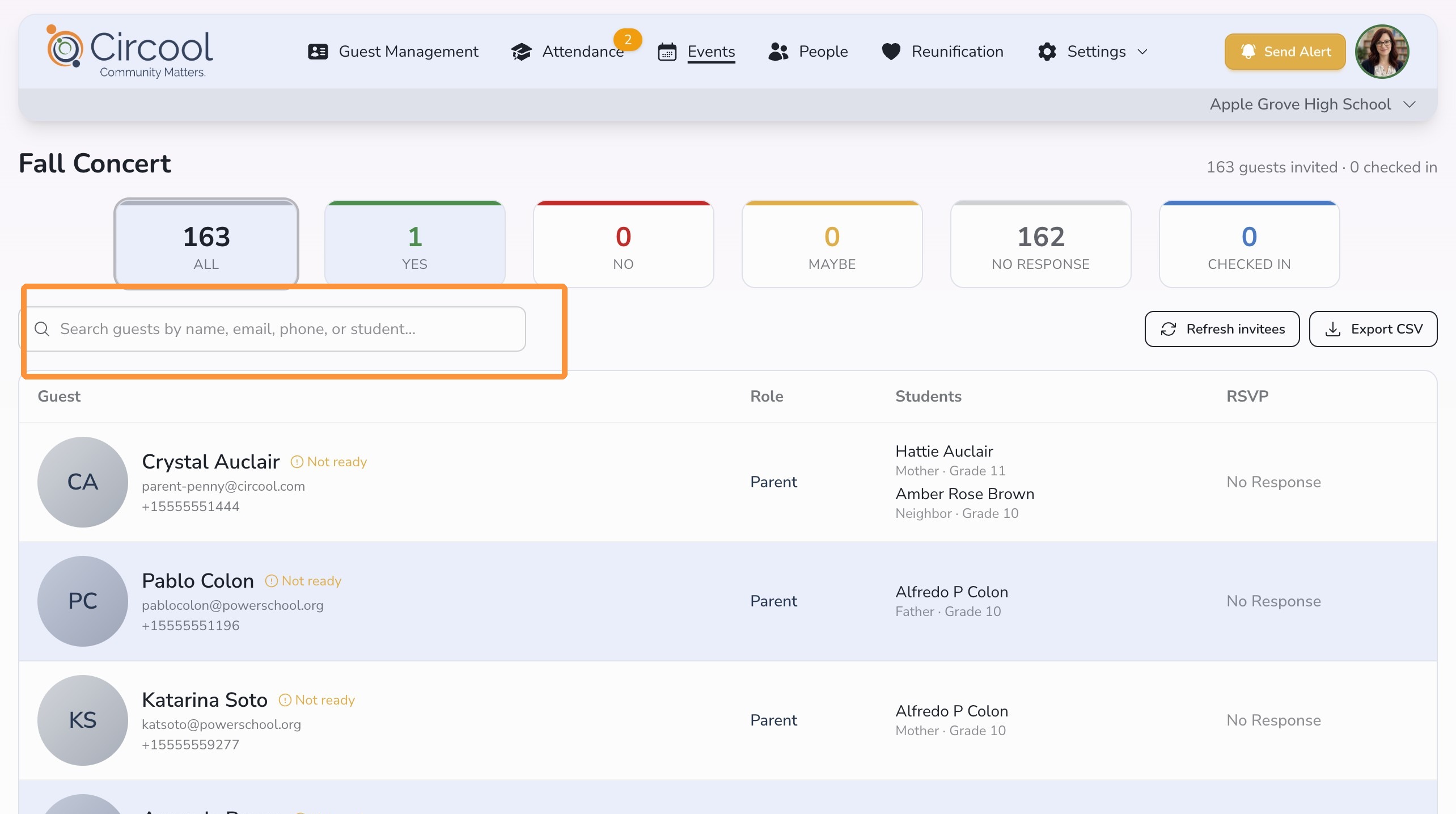
Task: Click the Events calendar icon
Action: (x=667, y=52)
